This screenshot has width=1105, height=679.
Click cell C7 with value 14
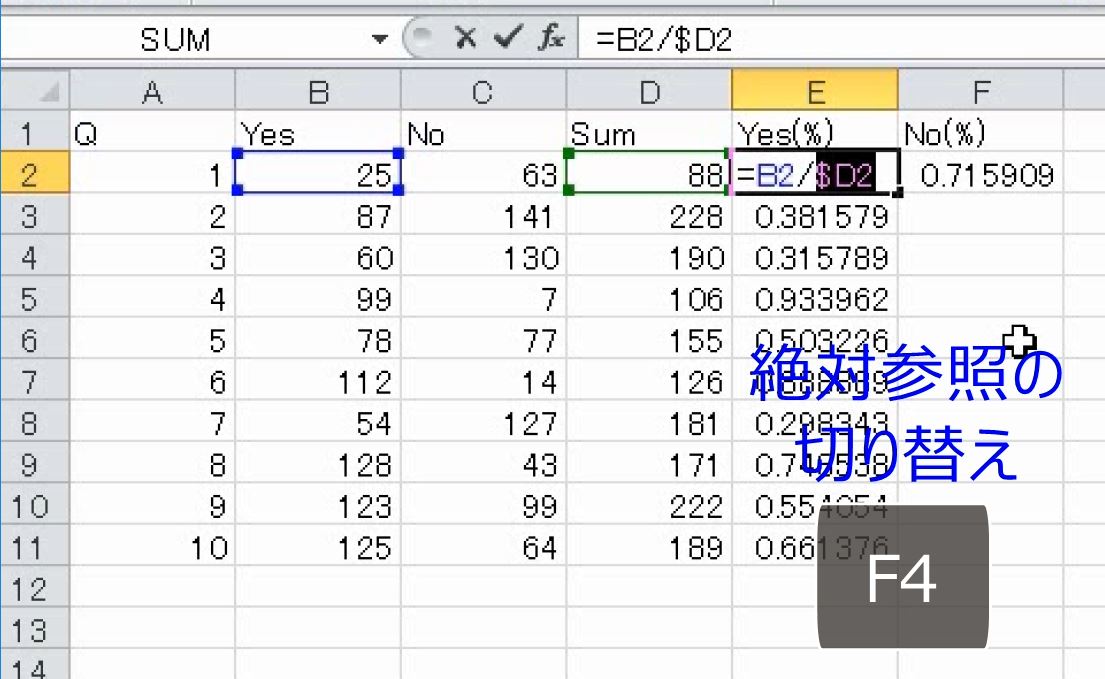point(483,380)
